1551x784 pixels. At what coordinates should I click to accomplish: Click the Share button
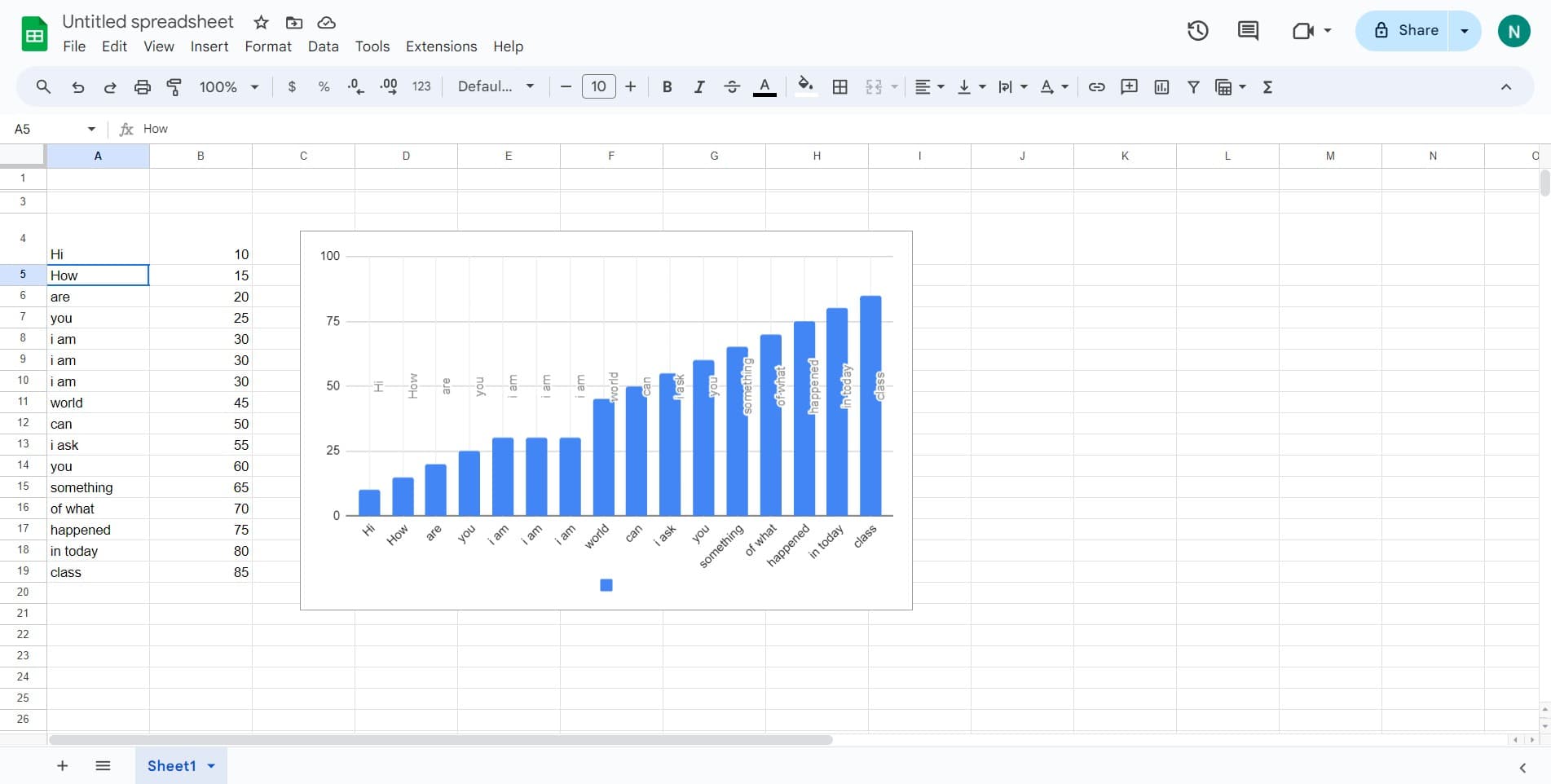click(1406, 31)
